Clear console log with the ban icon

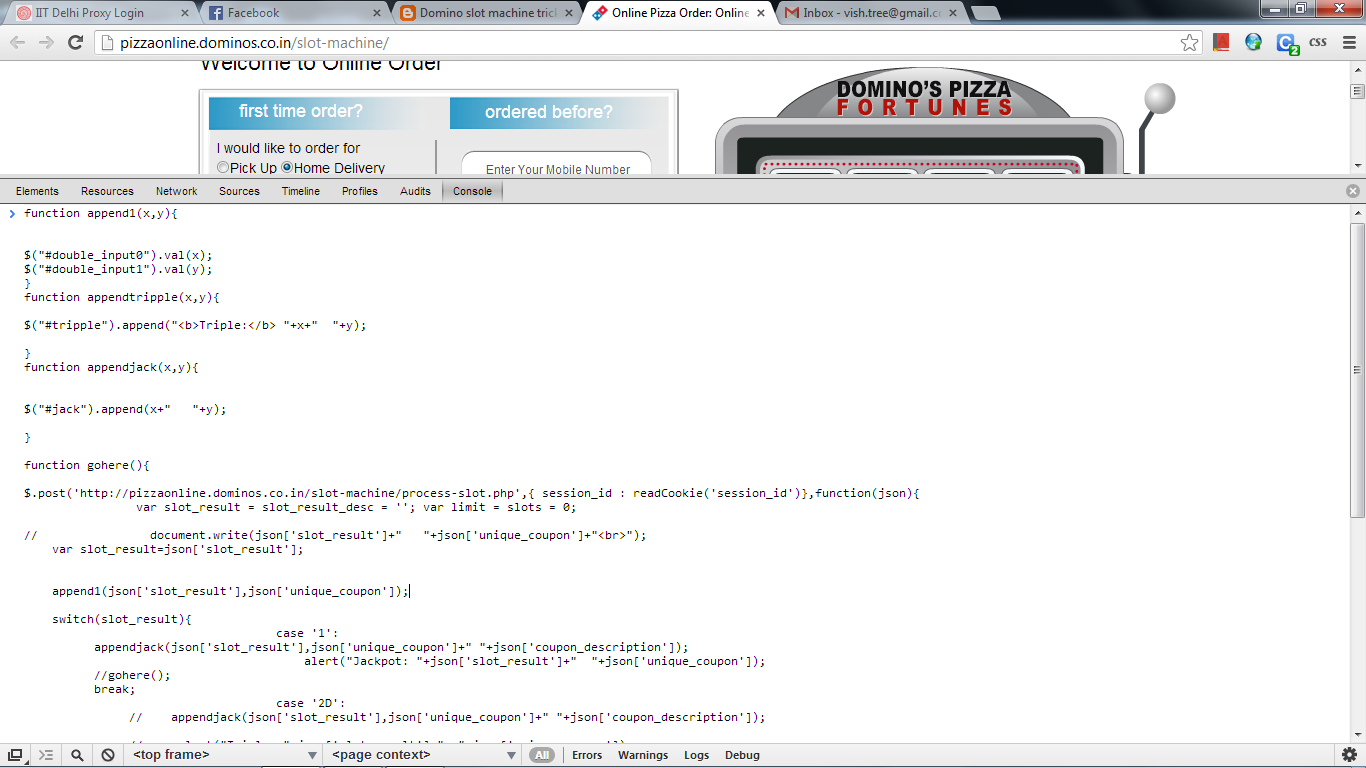pyautogui.click(x=108, y=755)
